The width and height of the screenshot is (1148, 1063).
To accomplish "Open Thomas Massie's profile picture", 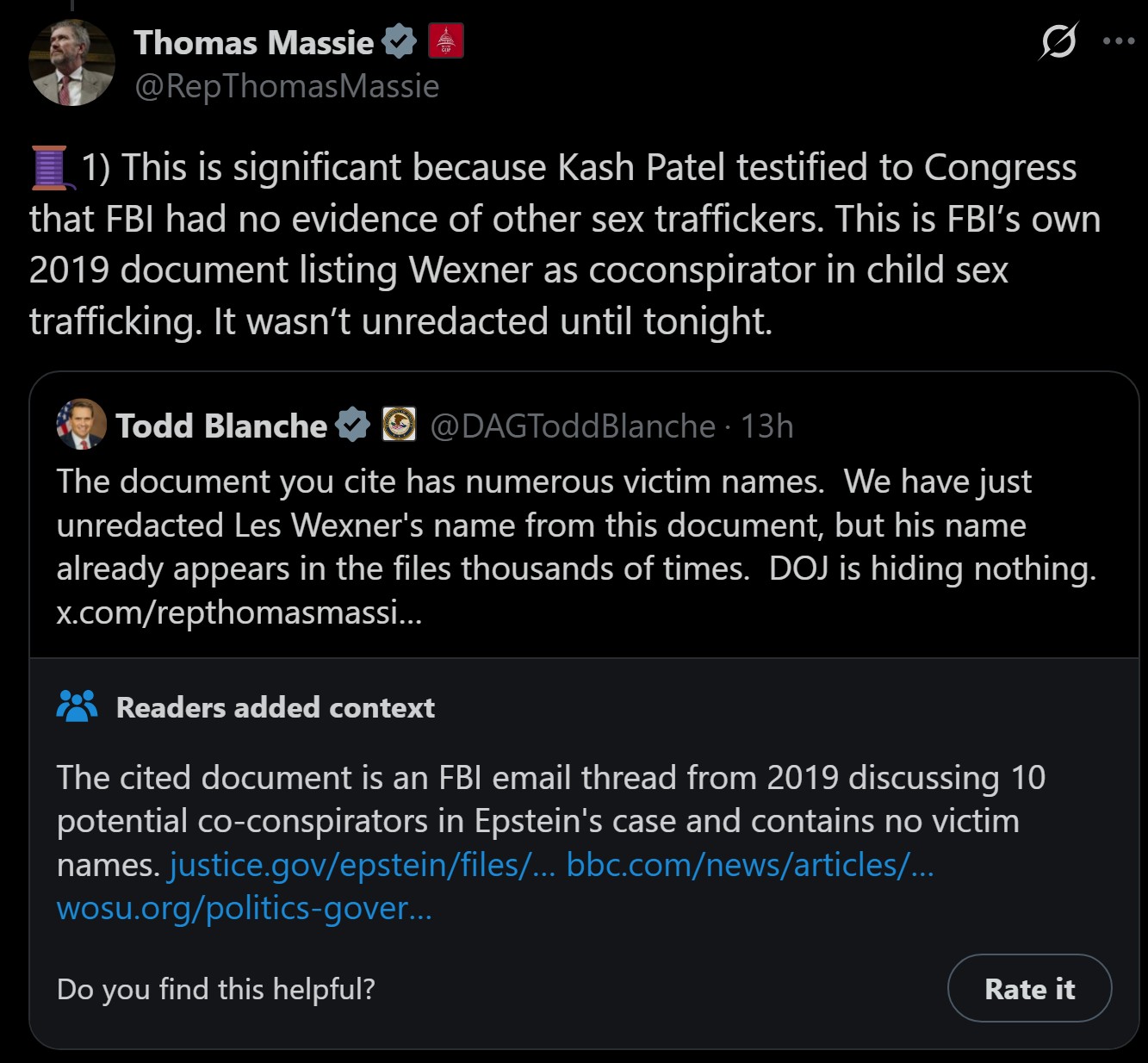I will point(71,63).
